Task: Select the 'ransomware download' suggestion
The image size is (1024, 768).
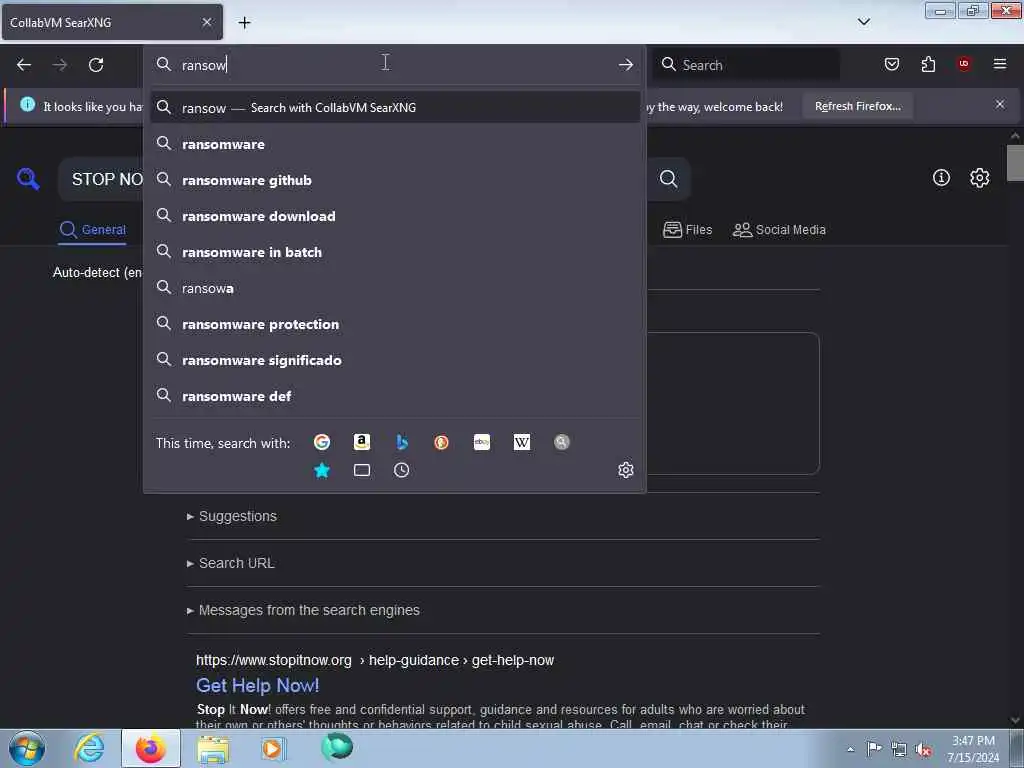Action: point(395,216)
